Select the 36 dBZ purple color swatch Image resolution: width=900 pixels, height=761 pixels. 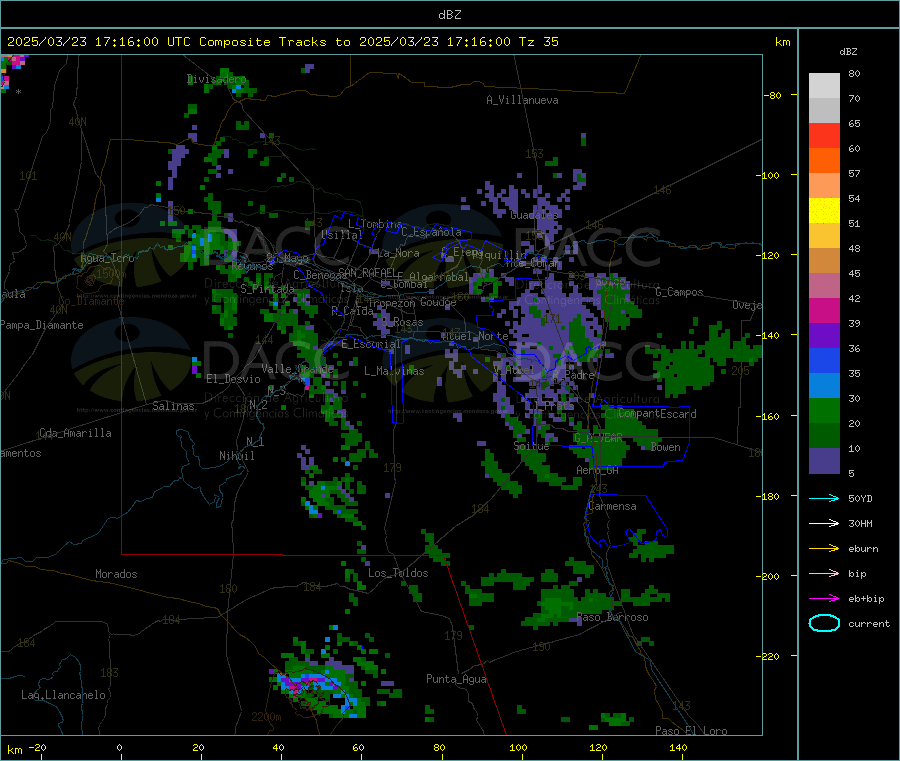824,336
